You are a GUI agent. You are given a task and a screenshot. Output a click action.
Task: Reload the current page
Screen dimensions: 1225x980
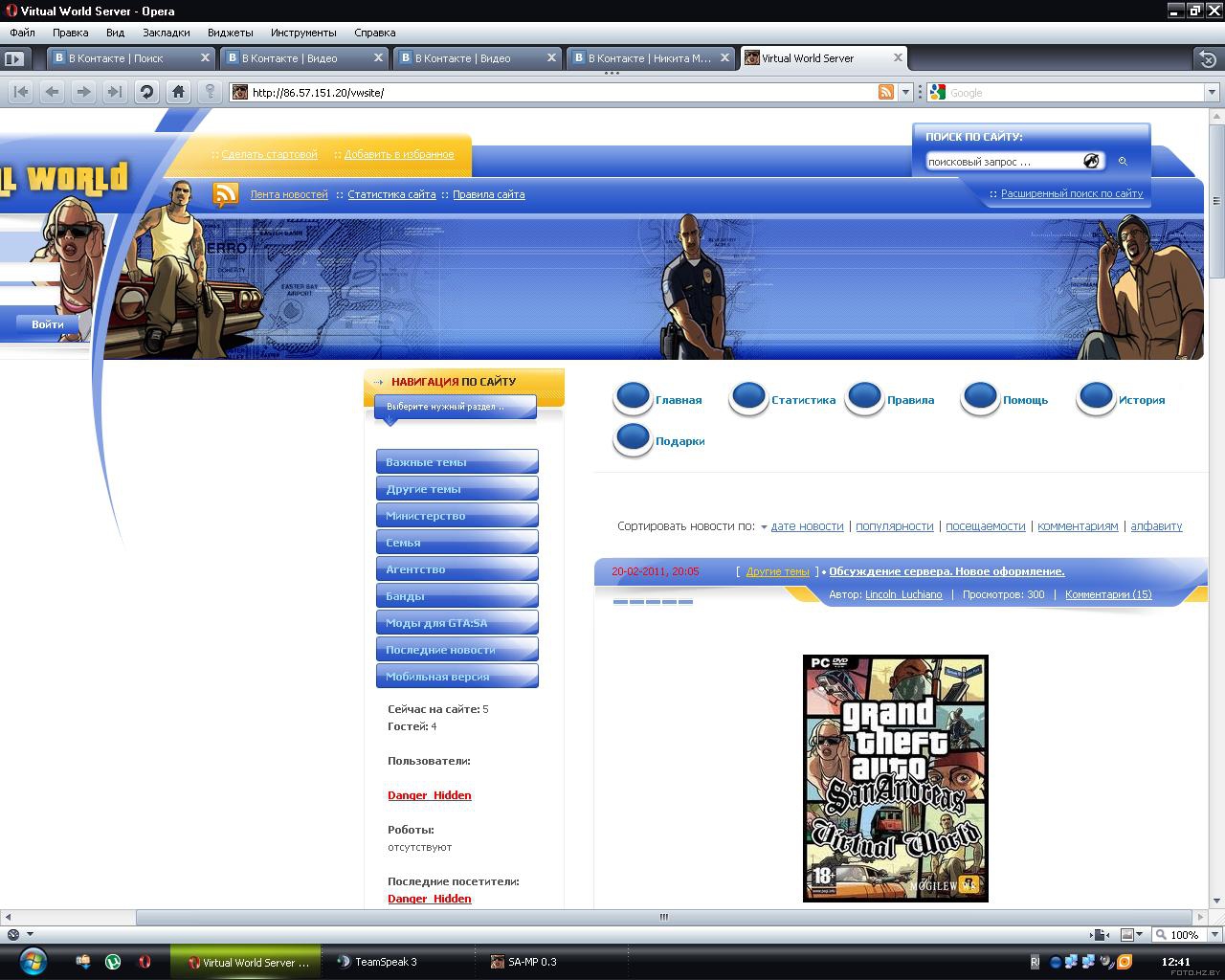146,92
